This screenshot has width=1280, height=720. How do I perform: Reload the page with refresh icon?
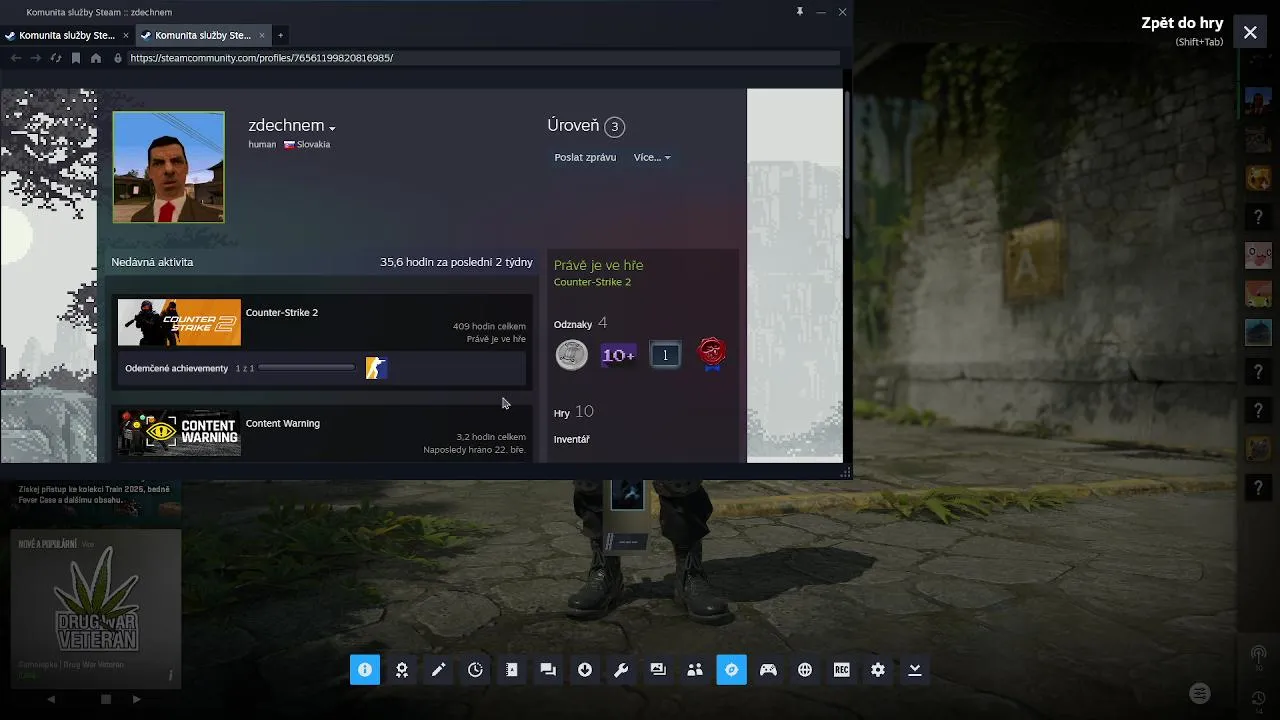(x=56, y=58)
